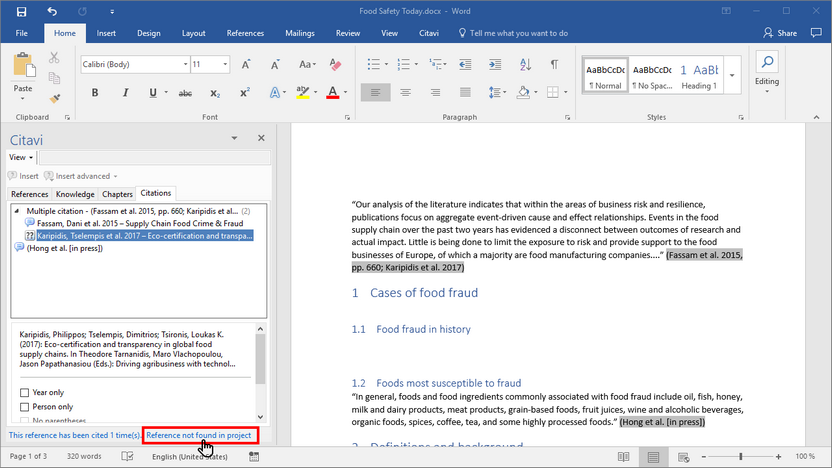The height and width of the screenshot is (468, 832).
Task: Sort paragraphs with the A-Z icon
Action: coord(525,65)
